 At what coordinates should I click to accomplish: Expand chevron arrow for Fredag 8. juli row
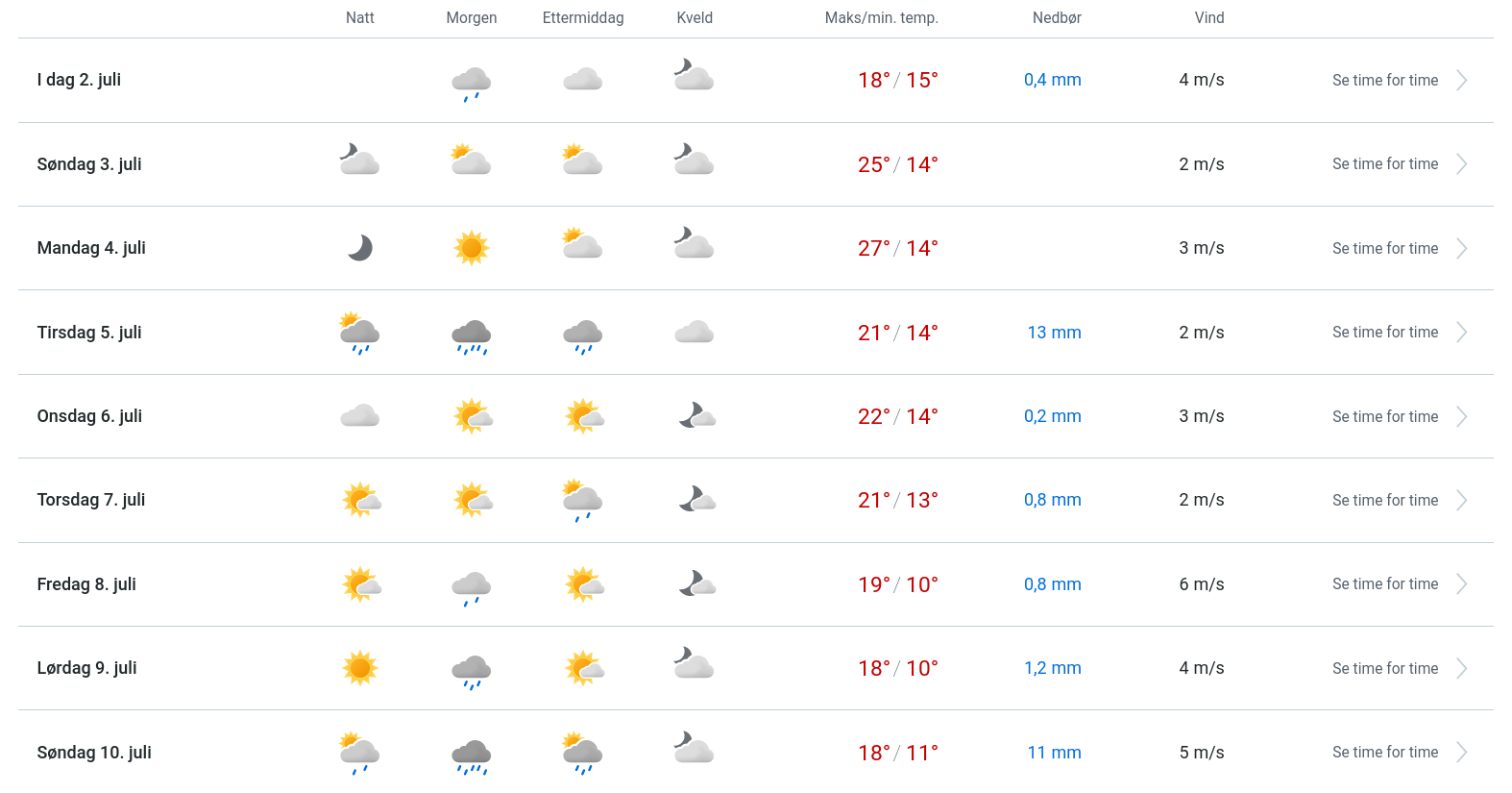click(1461, 584)
